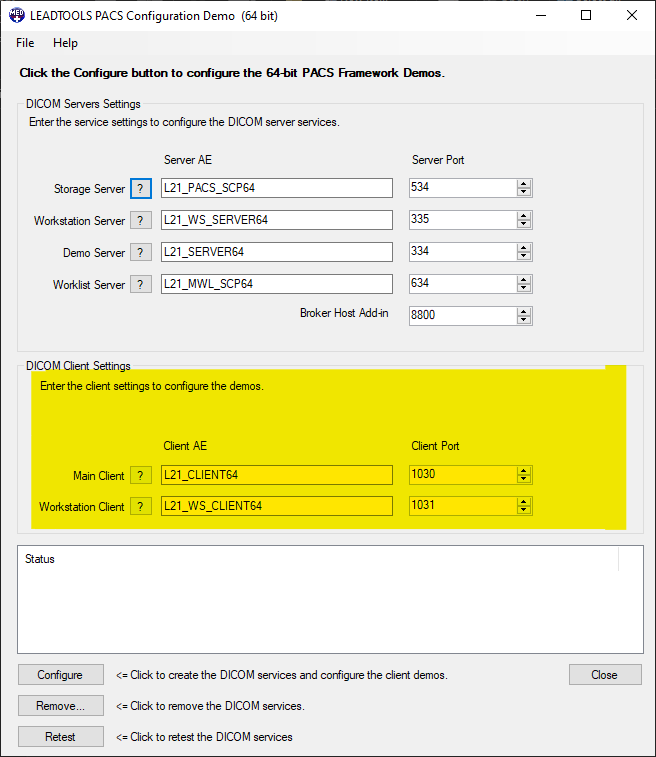656x757 pixels.
Task: Open the help button for Demo Server
Action: pyautogui.click(x=140, y=252)
